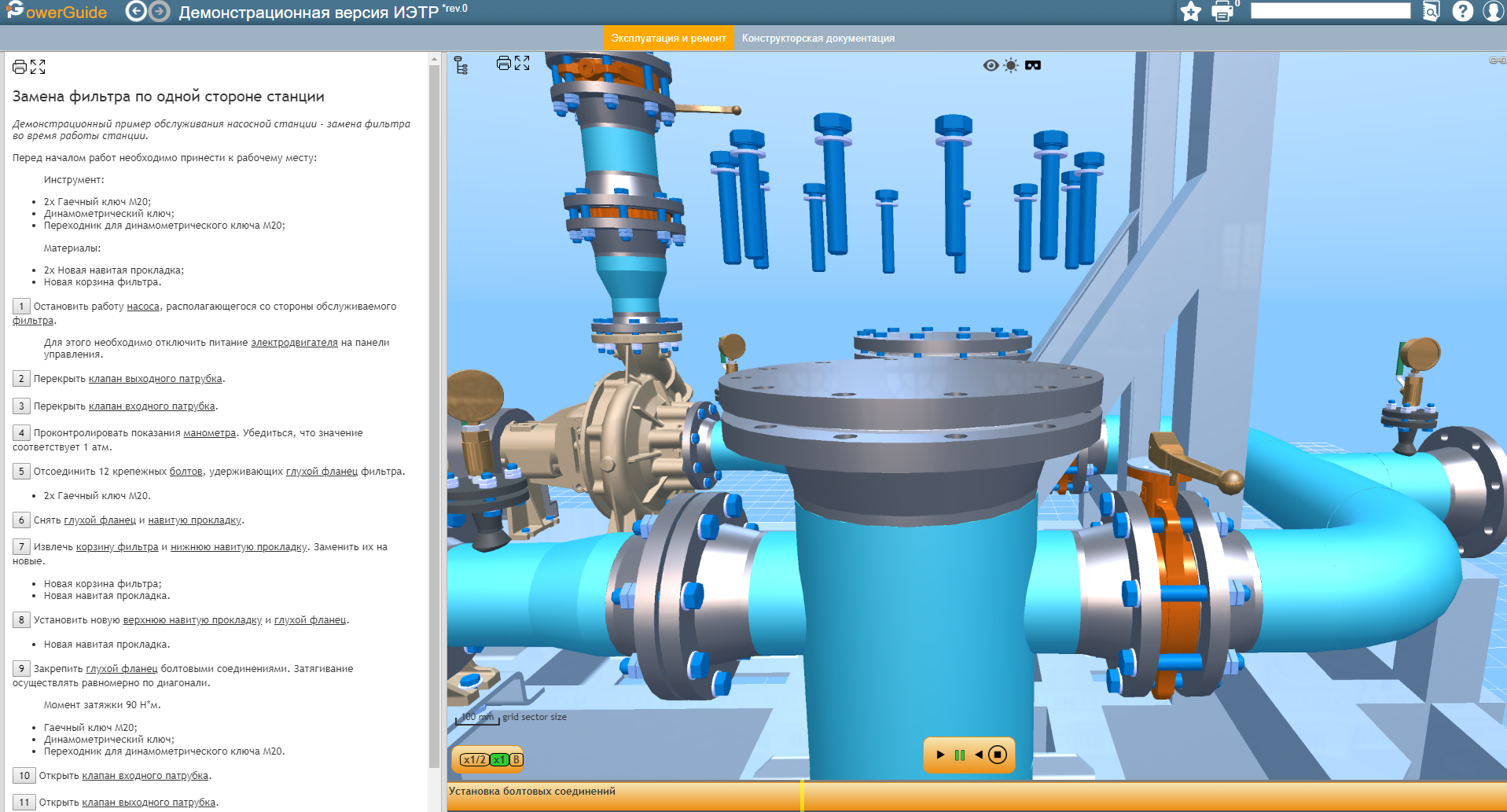
Task: Toggle the eye visibility mode in 3D view
Action: 991,65
